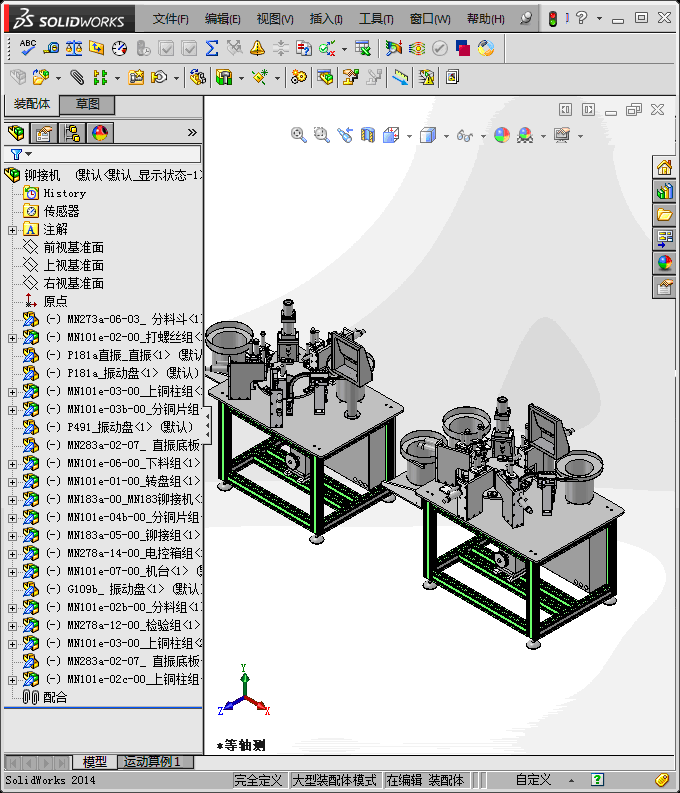Click the 大型装配体模式 status button

[x=335, y=780]
